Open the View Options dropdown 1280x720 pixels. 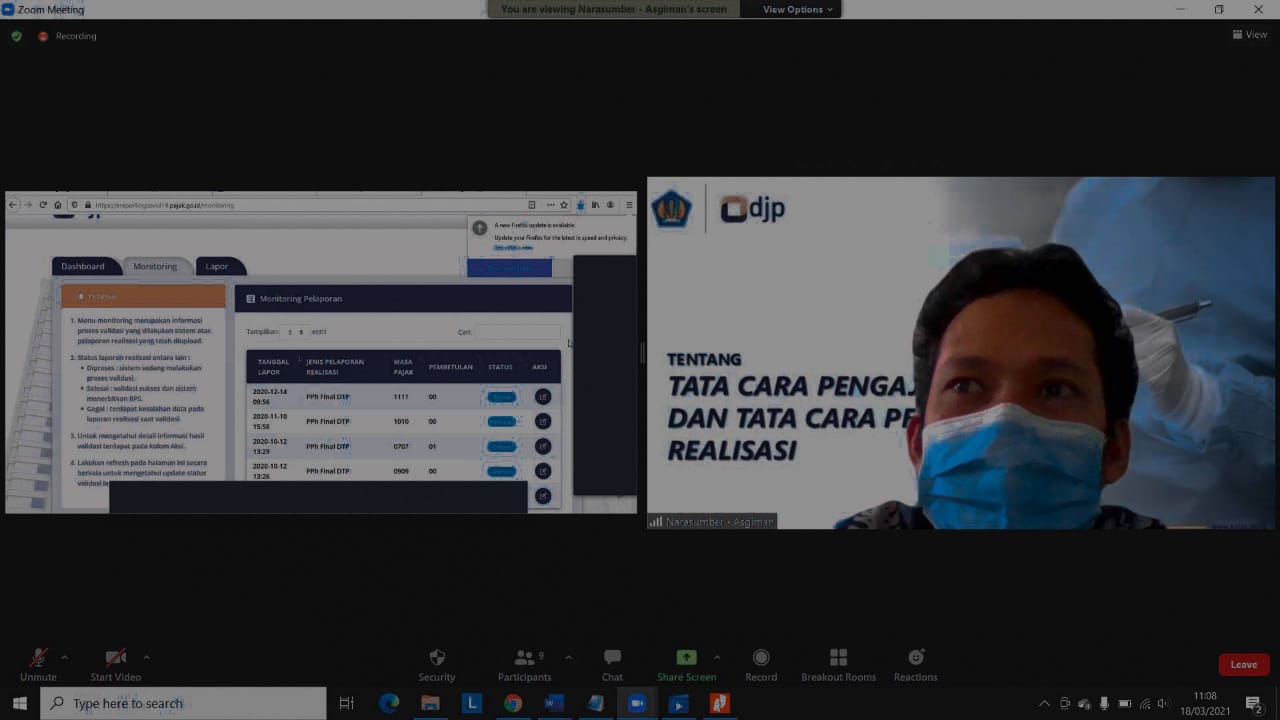[x=797, y=9]
